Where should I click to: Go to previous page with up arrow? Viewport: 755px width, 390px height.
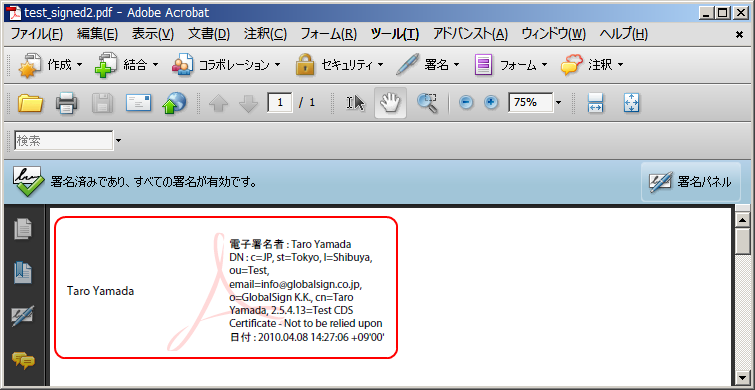(219, 103)
